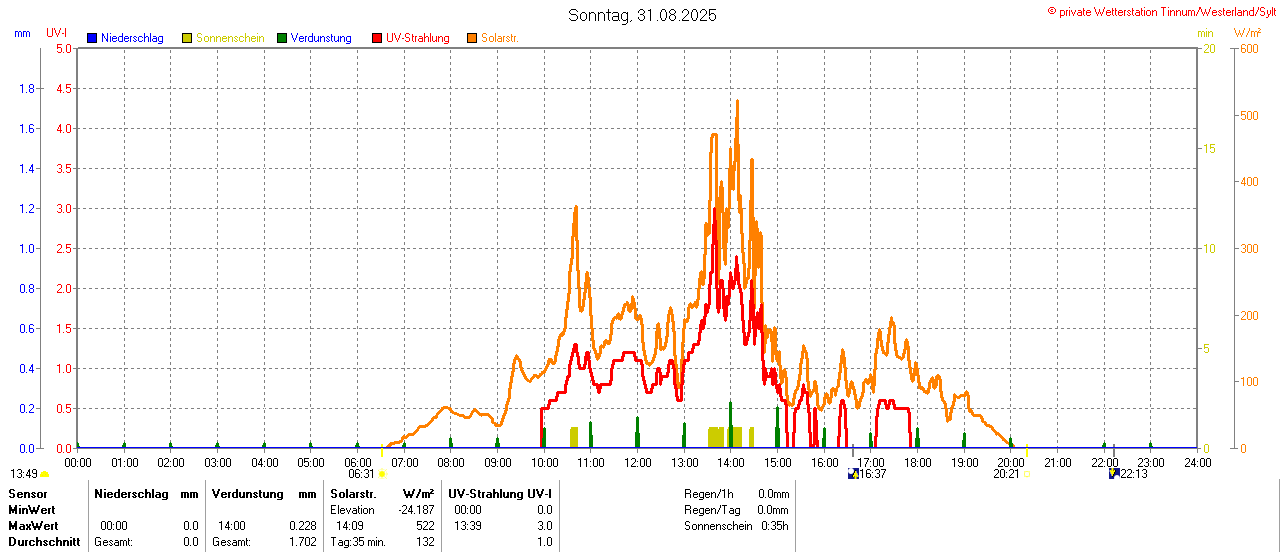
Task: Click the UV max time 13:39
Action: [x=468, y=526]
